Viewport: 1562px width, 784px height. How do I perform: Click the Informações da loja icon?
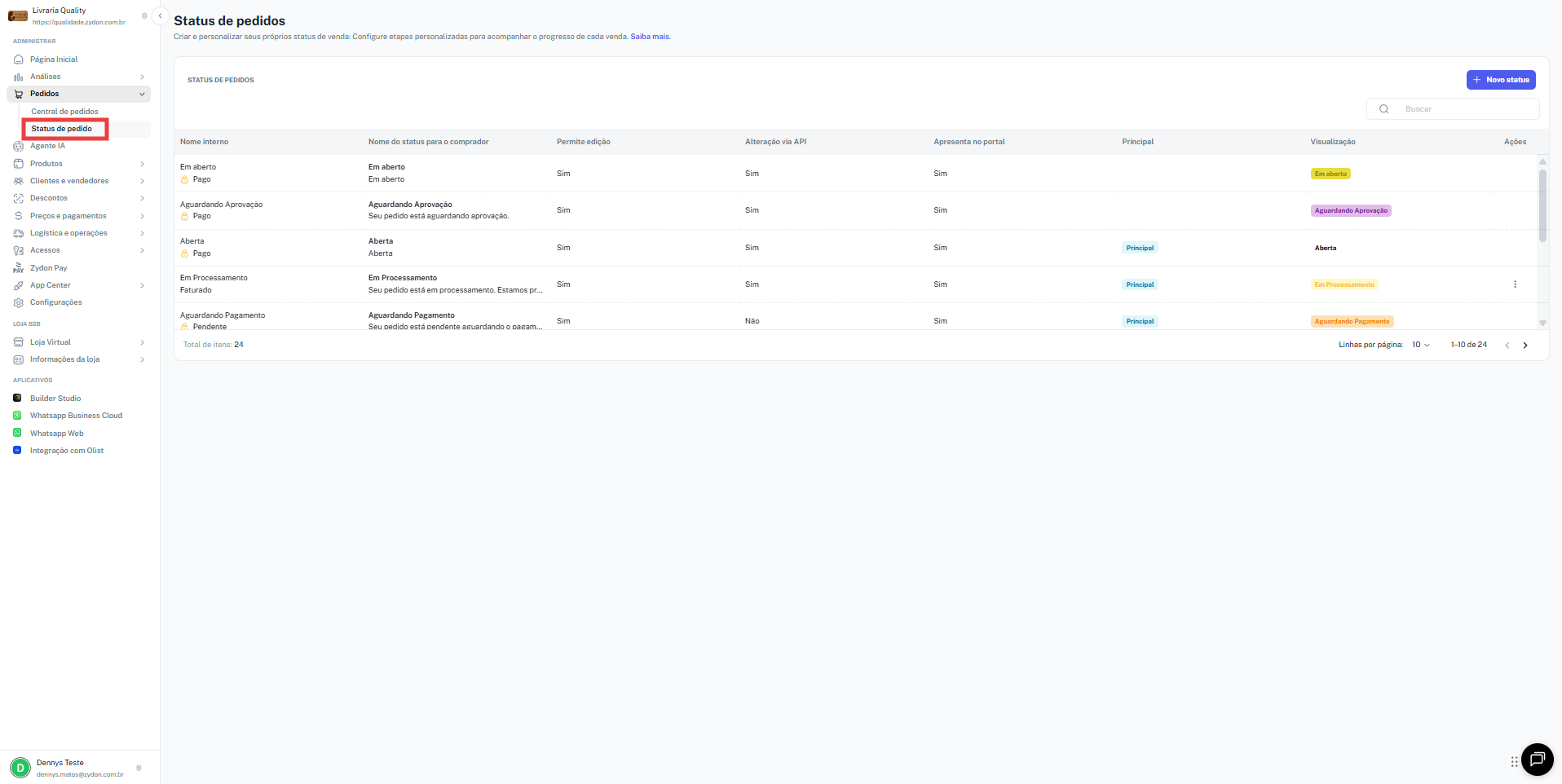tap(19, 359)
